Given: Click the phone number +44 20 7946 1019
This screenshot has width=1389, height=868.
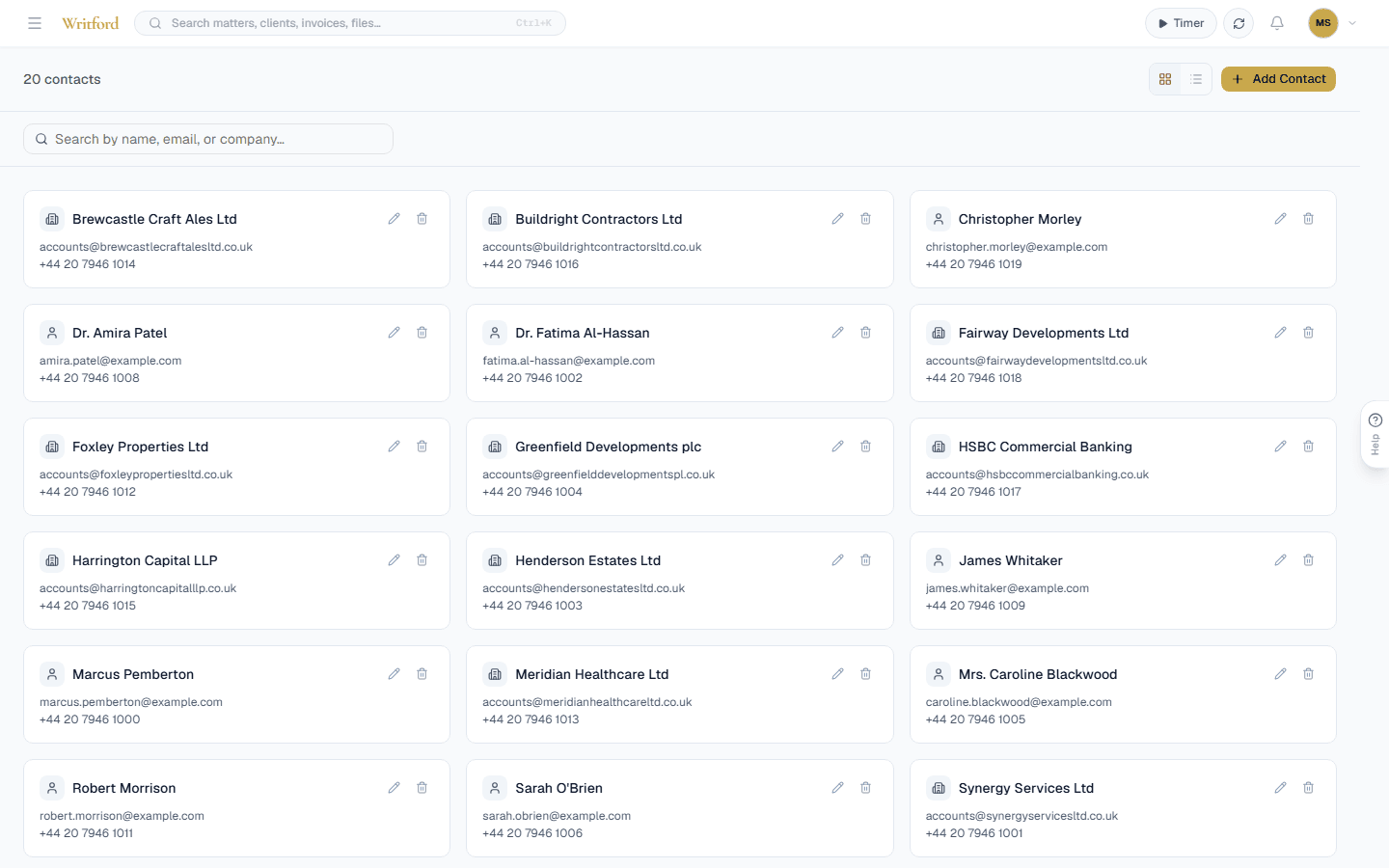Looking at the screenshot, I should tap(973, 264).
